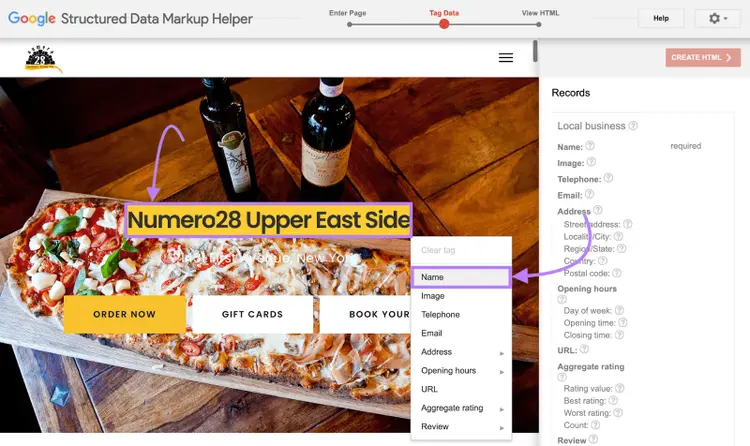
Task: Expand Aggregate rating submenu in tag menu
Action: (x=461, y=408)
